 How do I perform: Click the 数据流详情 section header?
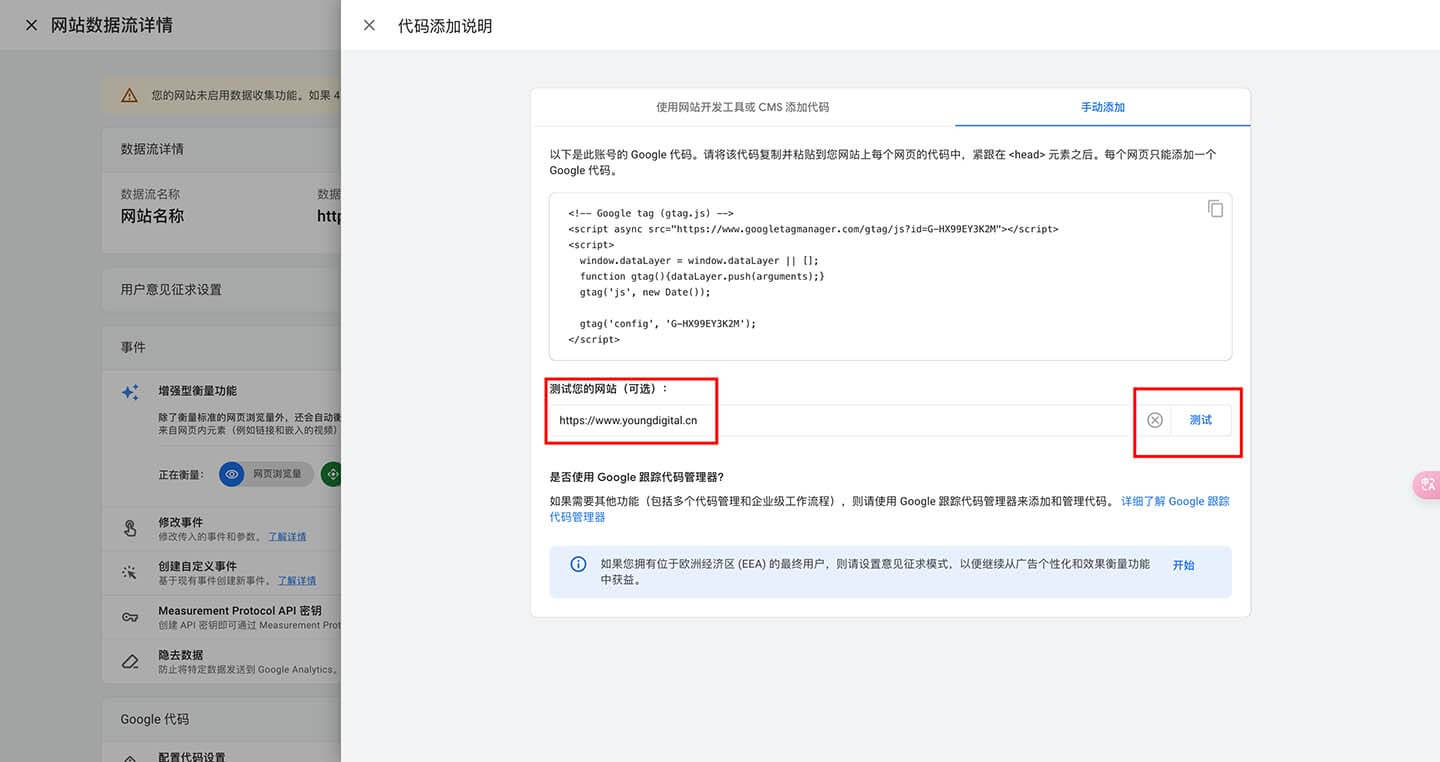click(152, 149)
